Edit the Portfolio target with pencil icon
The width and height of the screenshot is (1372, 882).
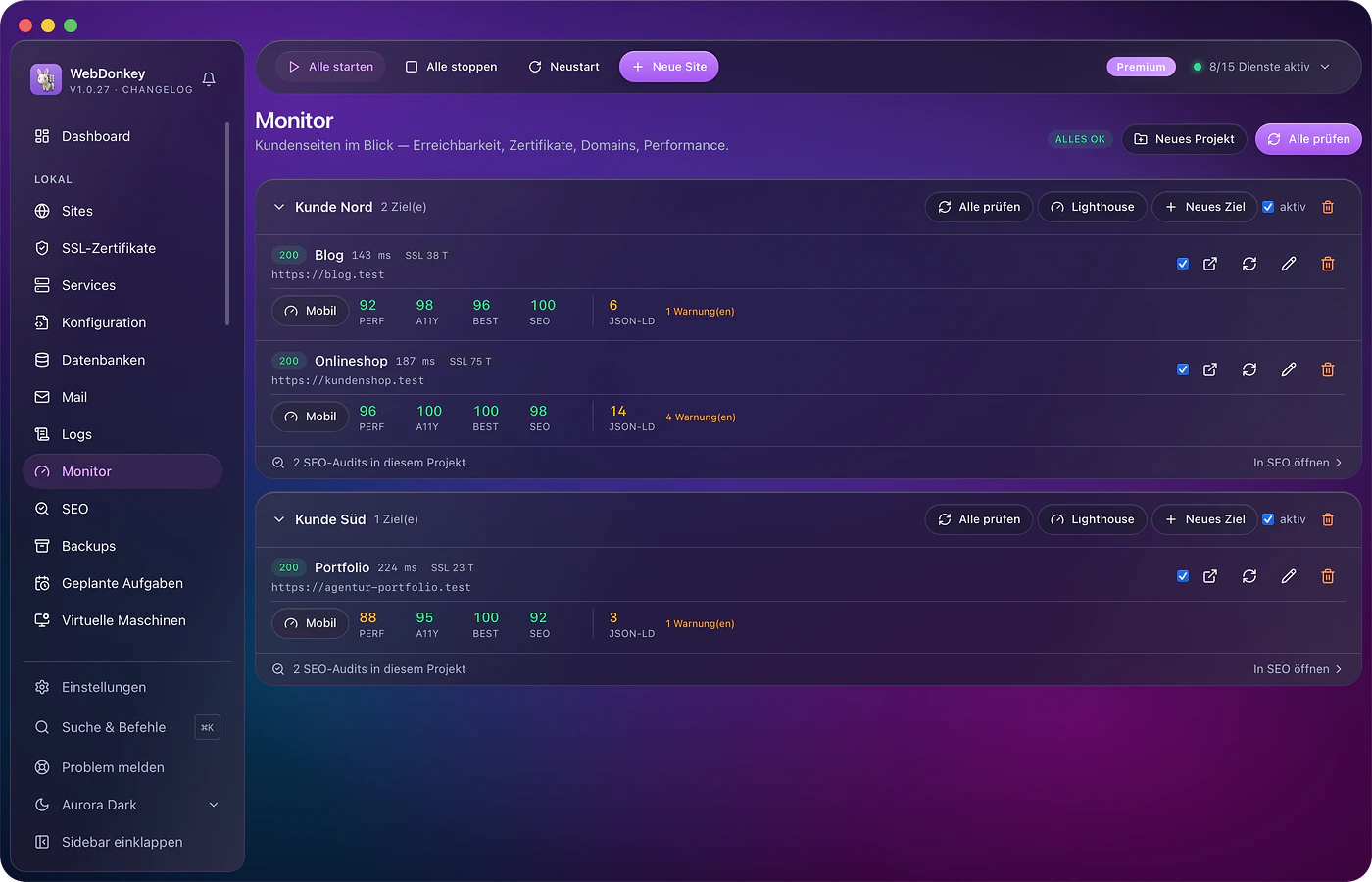pos(1289,576)
